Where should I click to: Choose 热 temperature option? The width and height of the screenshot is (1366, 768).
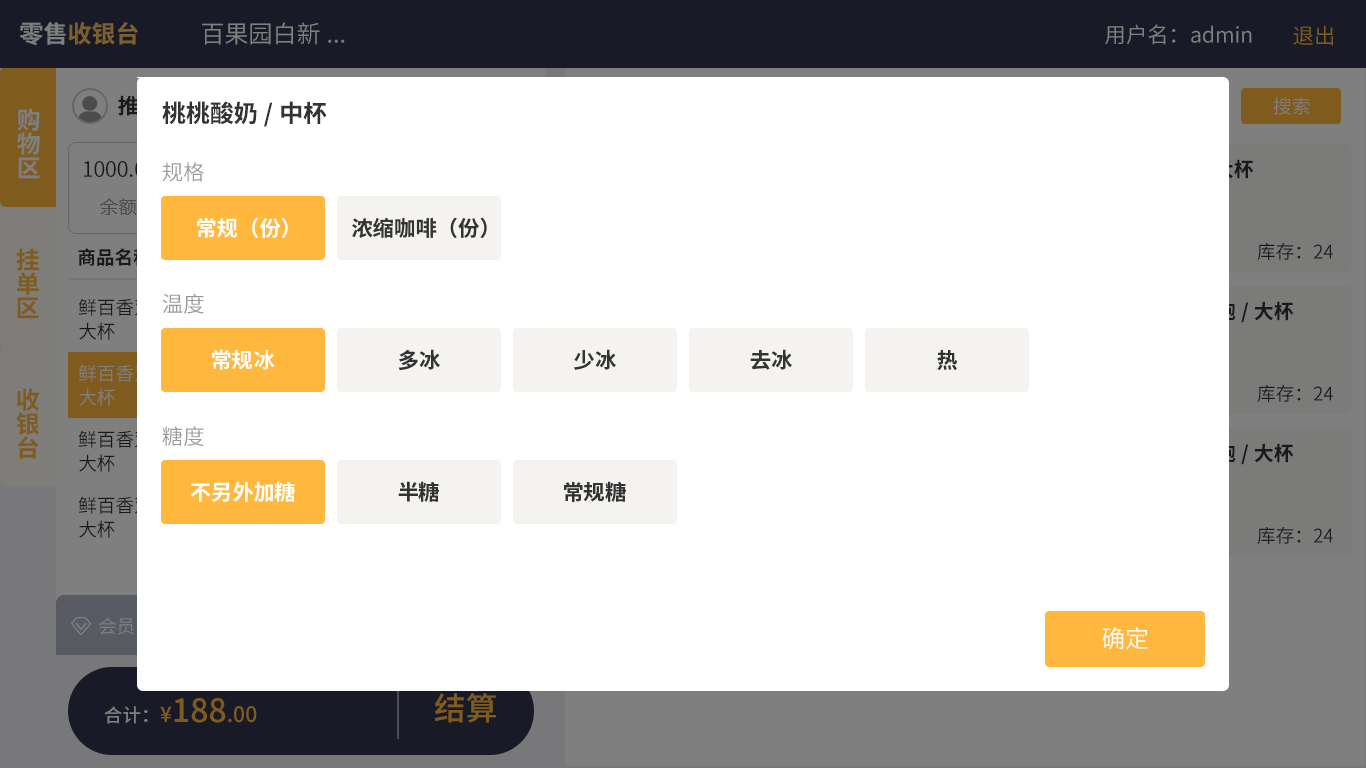(947, 360)
